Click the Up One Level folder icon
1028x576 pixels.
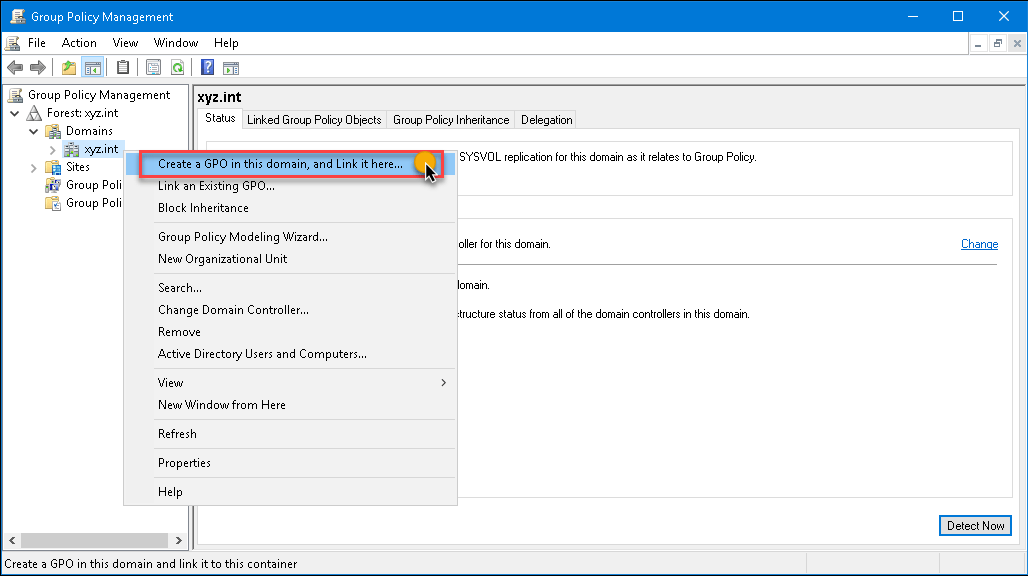[x=69, y=67]
